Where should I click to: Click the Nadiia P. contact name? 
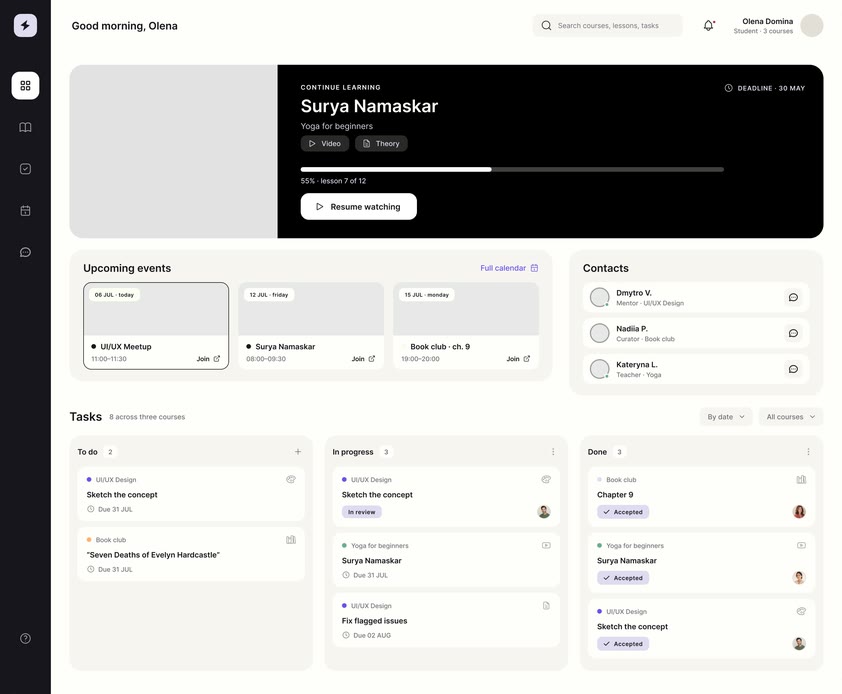point(632,328)
